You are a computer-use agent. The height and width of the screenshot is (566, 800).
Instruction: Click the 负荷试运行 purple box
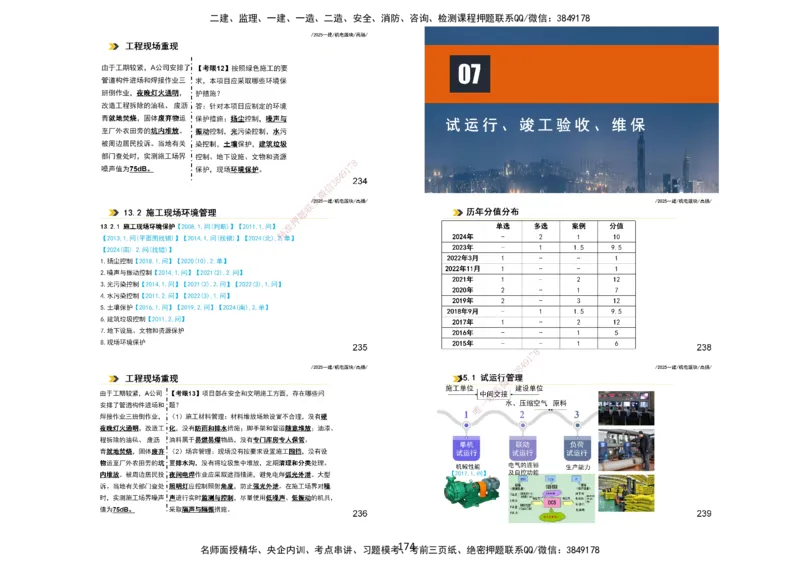tap(577, 449)
